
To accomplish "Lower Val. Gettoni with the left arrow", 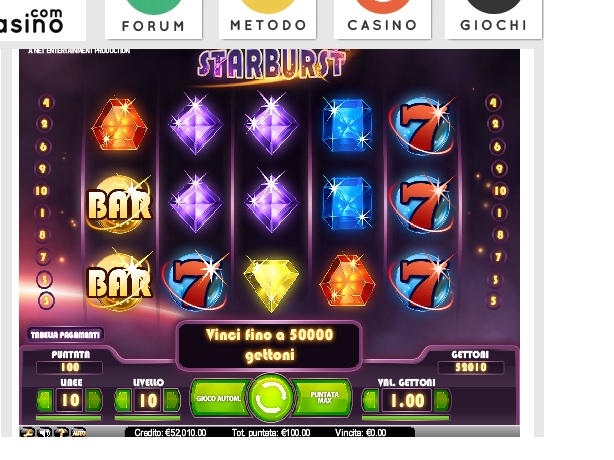I will click(371, 400).
